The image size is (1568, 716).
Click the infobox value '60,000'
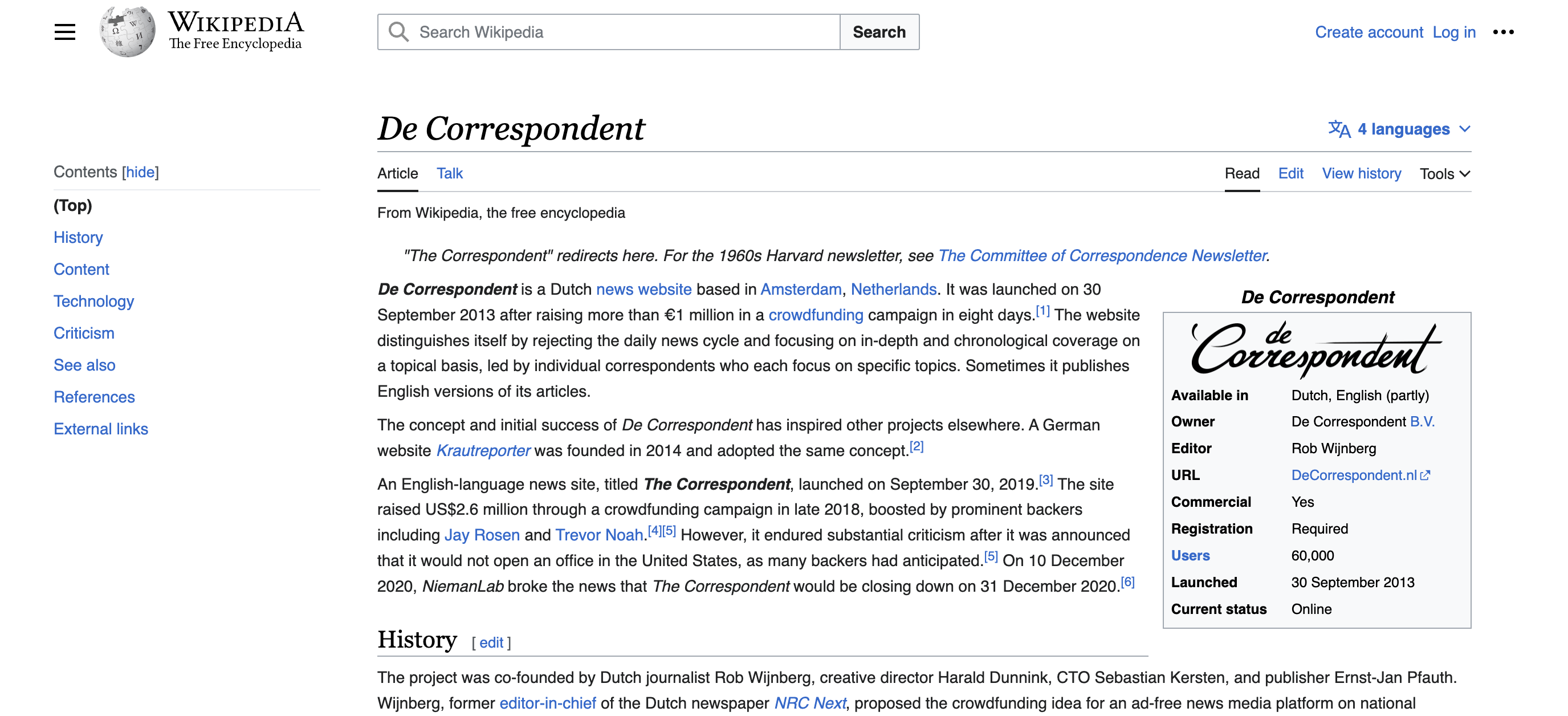[x=1312, y=556]
